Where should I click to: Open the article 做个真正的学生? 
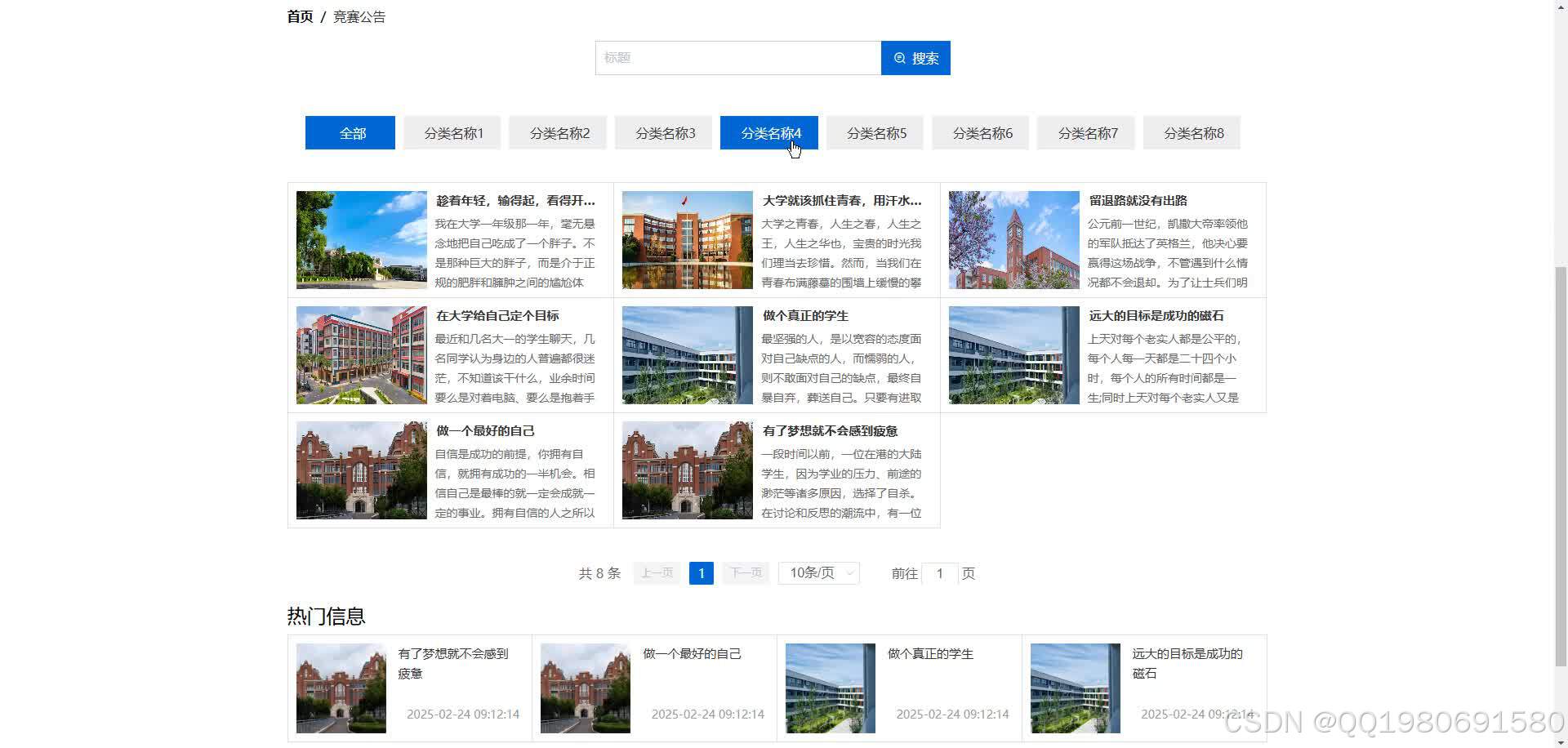point(805,315)
